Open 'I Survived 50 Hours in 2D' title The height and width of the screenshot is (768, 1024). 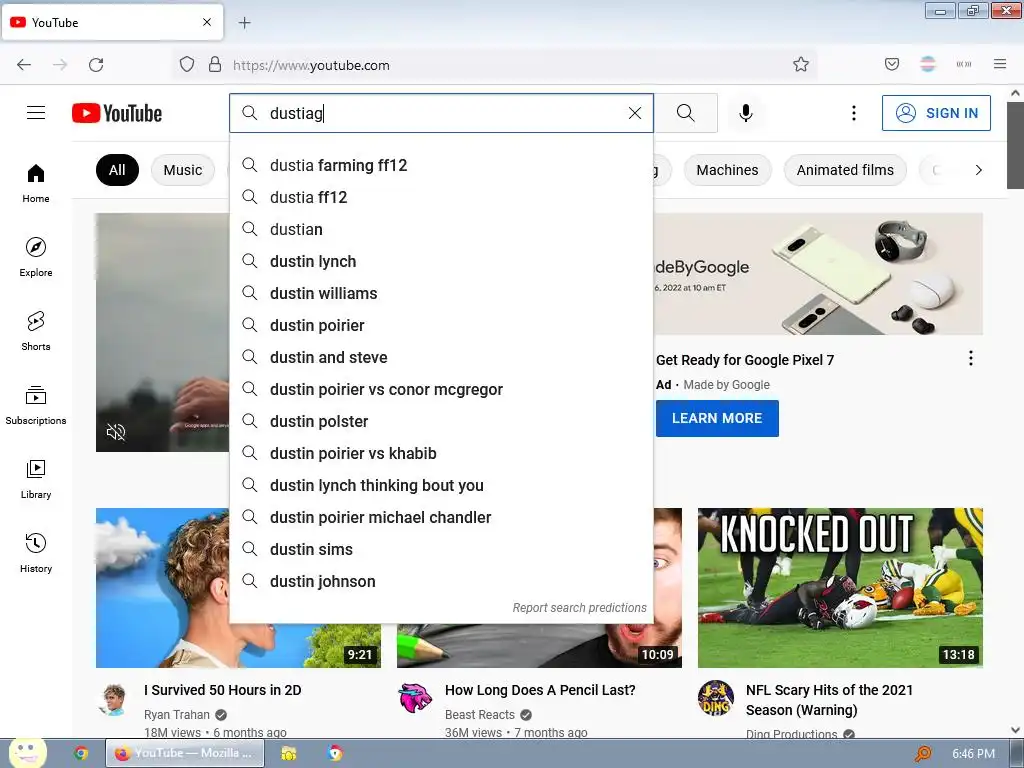(x=223, y=690)
